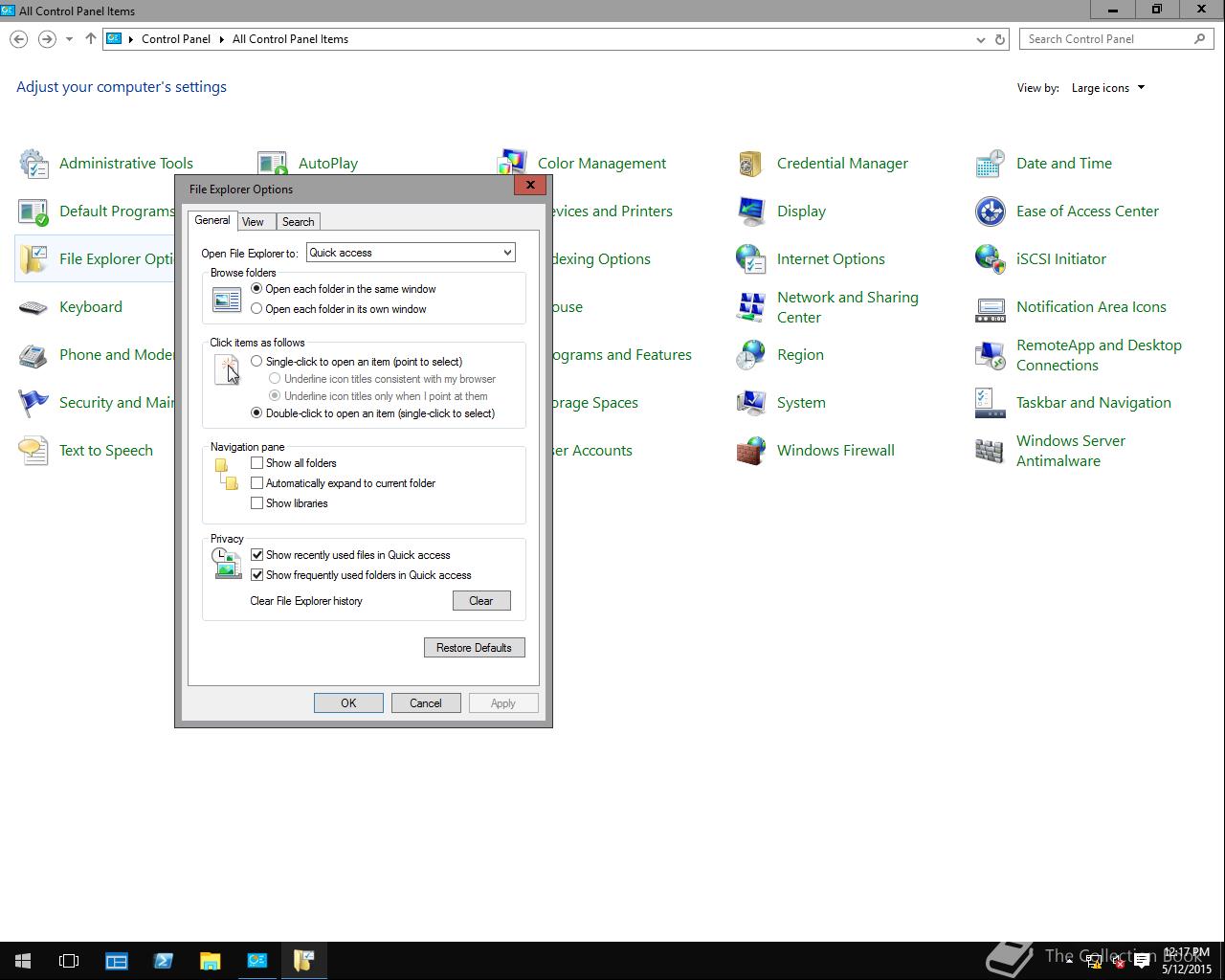1225x980 pixels.
Task: Click Cancel in File Explorer Options
Action: pos(426,703)
